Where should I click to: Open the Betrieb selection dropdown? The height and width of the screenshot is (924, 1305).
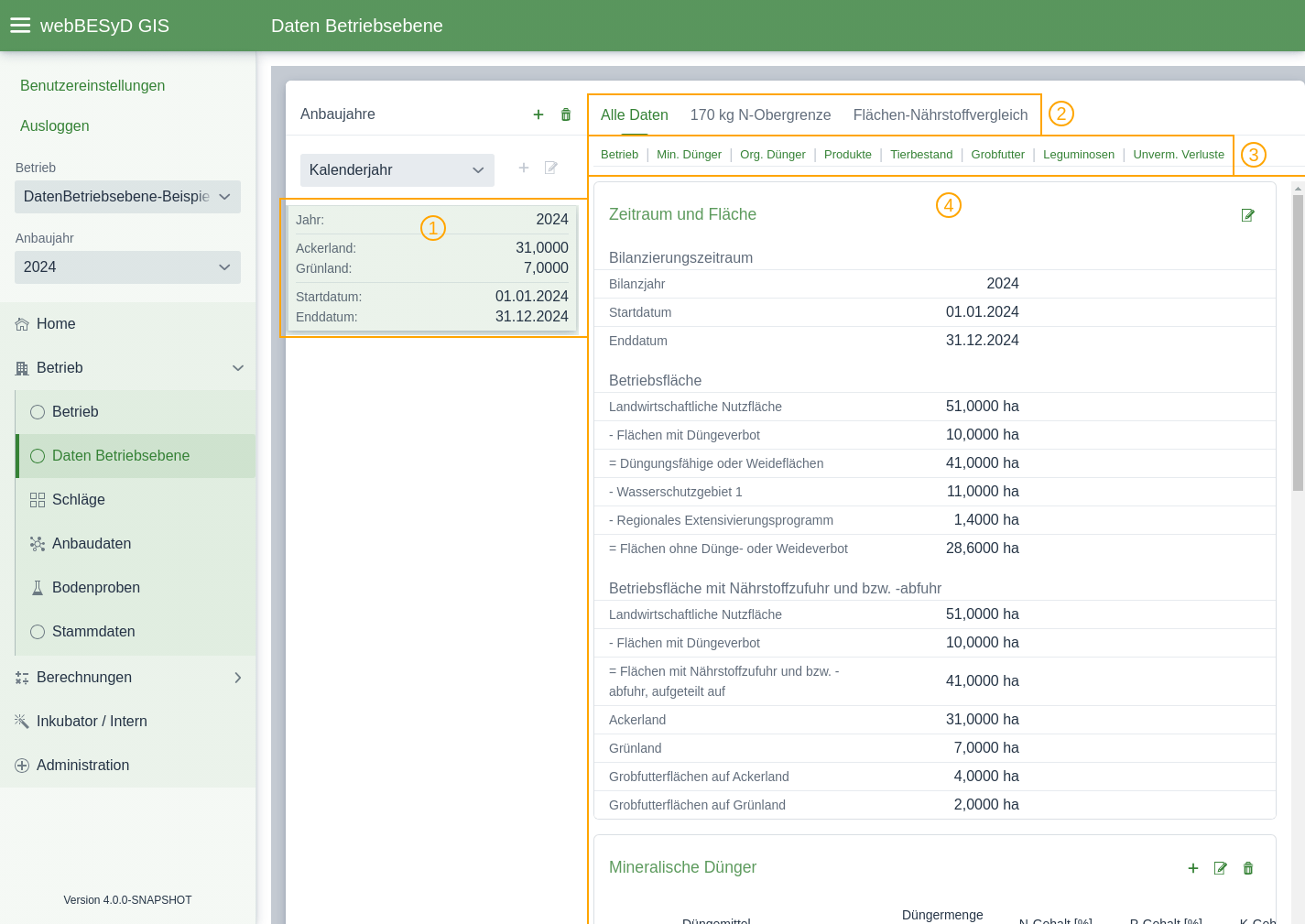pyautogui.click(x=127, y=197)
